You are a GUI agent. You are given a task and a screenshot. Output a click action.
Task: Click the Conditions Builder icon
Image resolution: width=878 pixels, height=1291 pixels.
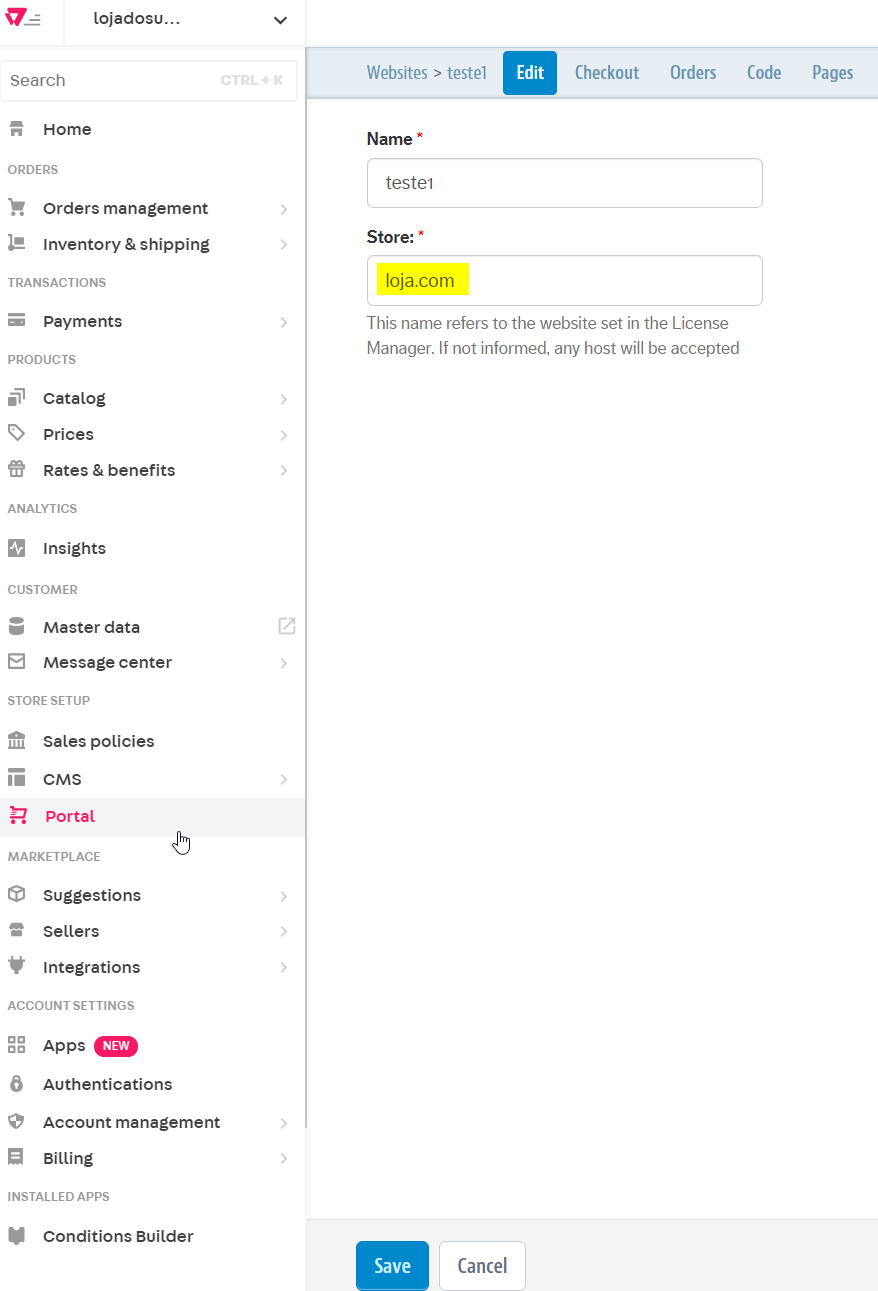pyautogui.click(x=16, y=1235)
